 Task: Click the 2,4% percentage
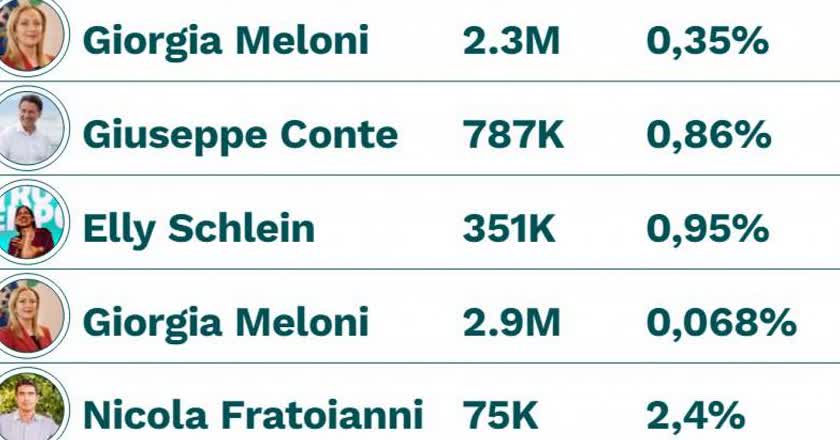coord(695,415)
